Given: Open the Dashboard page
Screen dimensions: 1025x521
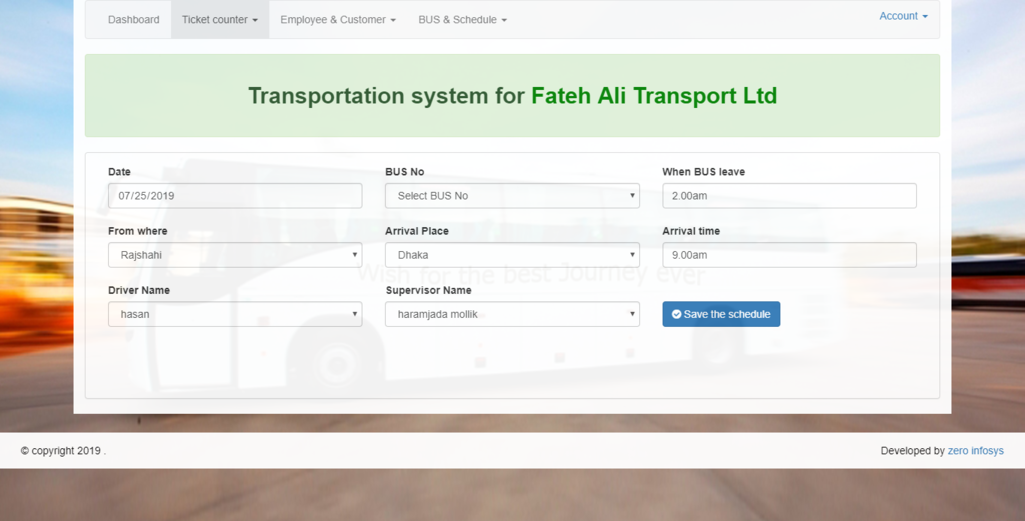Looking at the screenshot, I should (133, 20).
